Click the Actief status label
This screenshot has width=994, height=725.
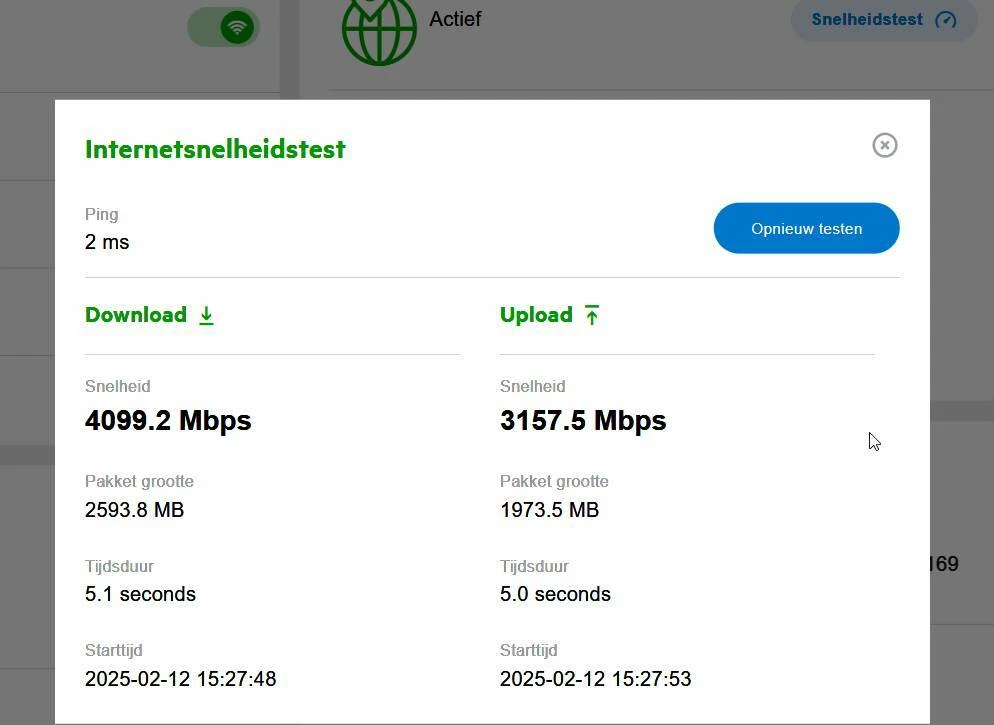(x=455, y=19)
